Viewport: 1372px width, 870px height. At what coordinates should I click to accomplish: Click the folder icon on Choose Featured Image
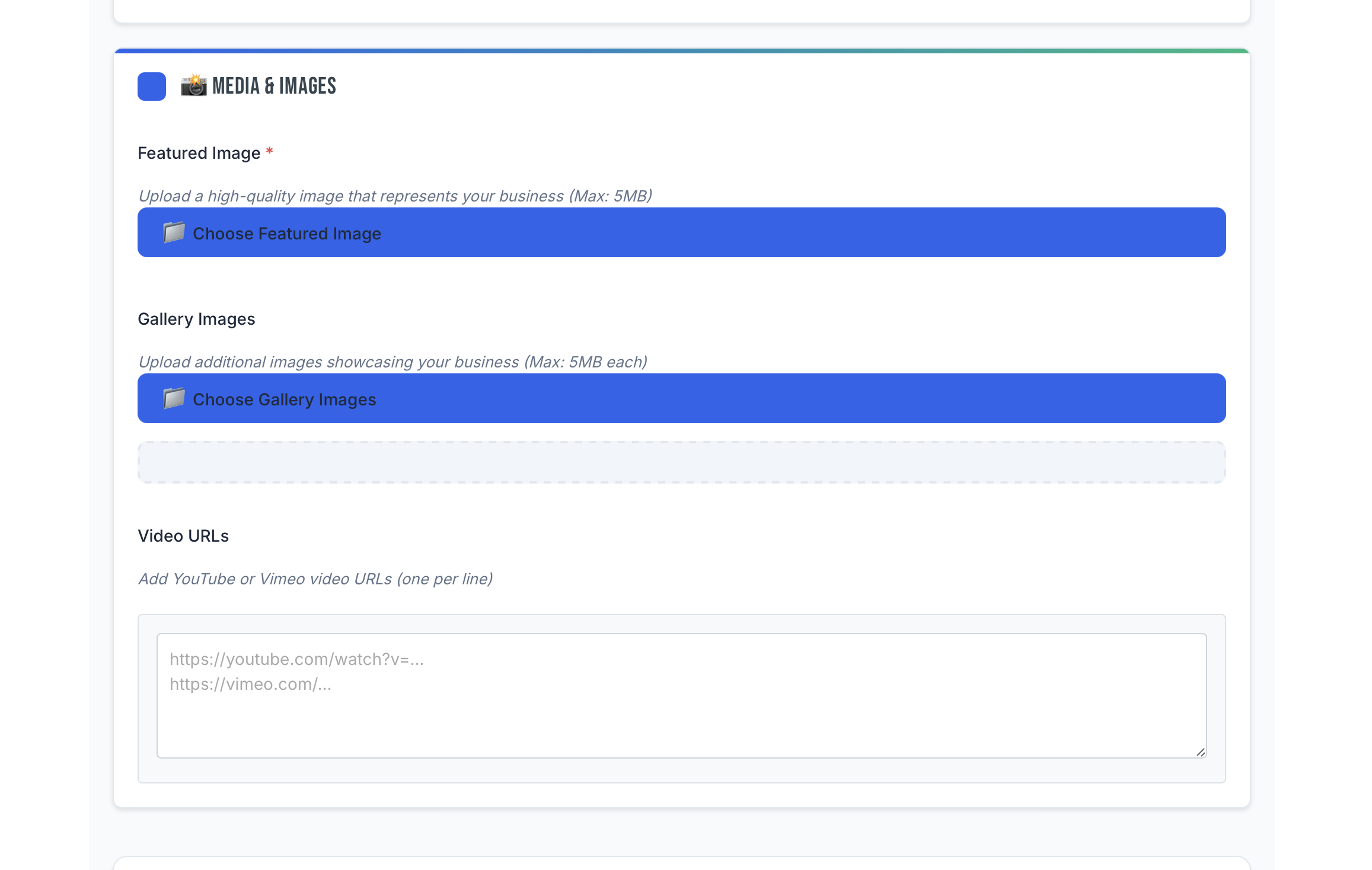(174, 232)
